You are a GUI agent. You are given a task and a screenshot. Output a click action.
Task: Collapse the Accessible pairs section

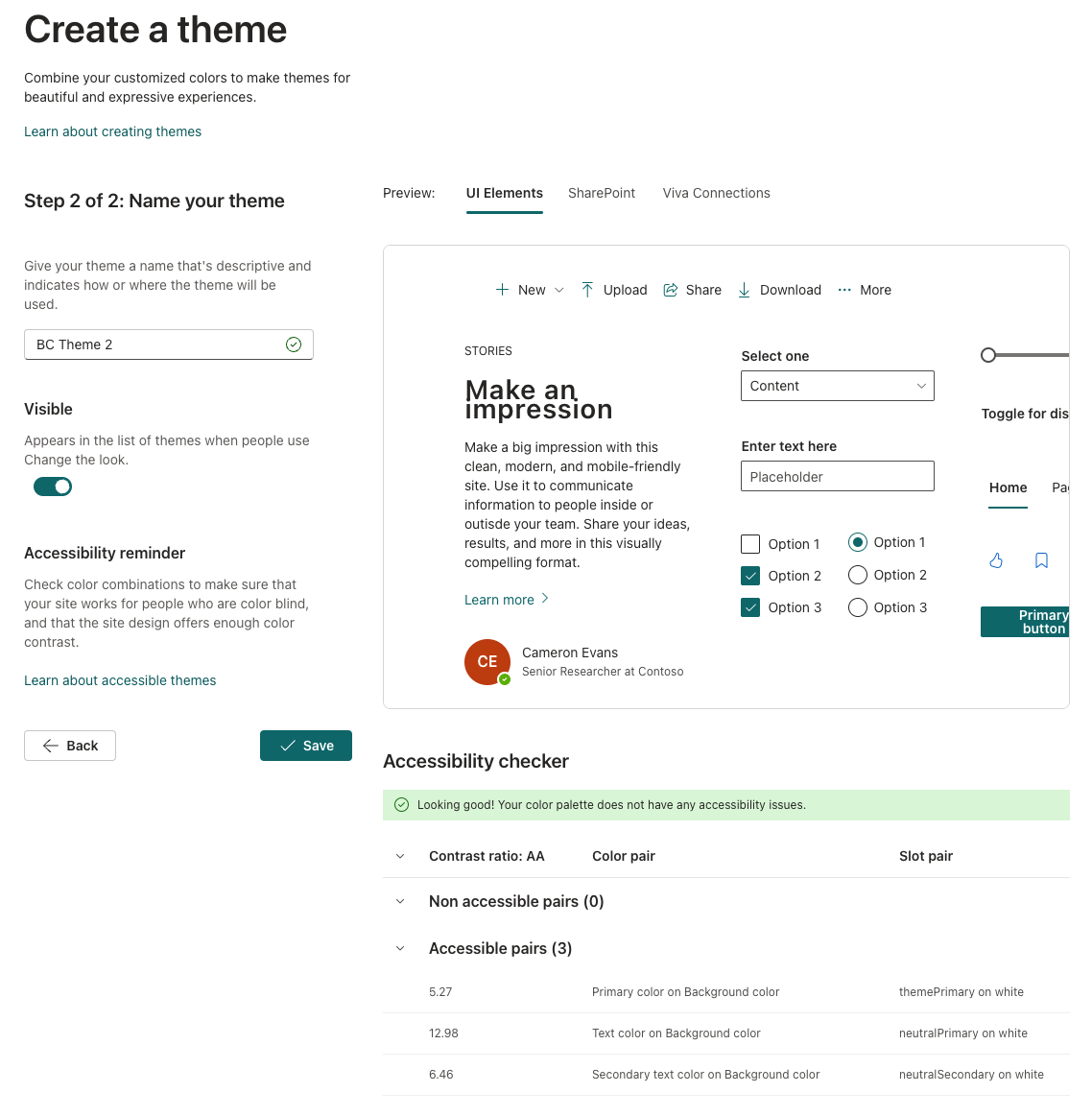tap(400, 948)
